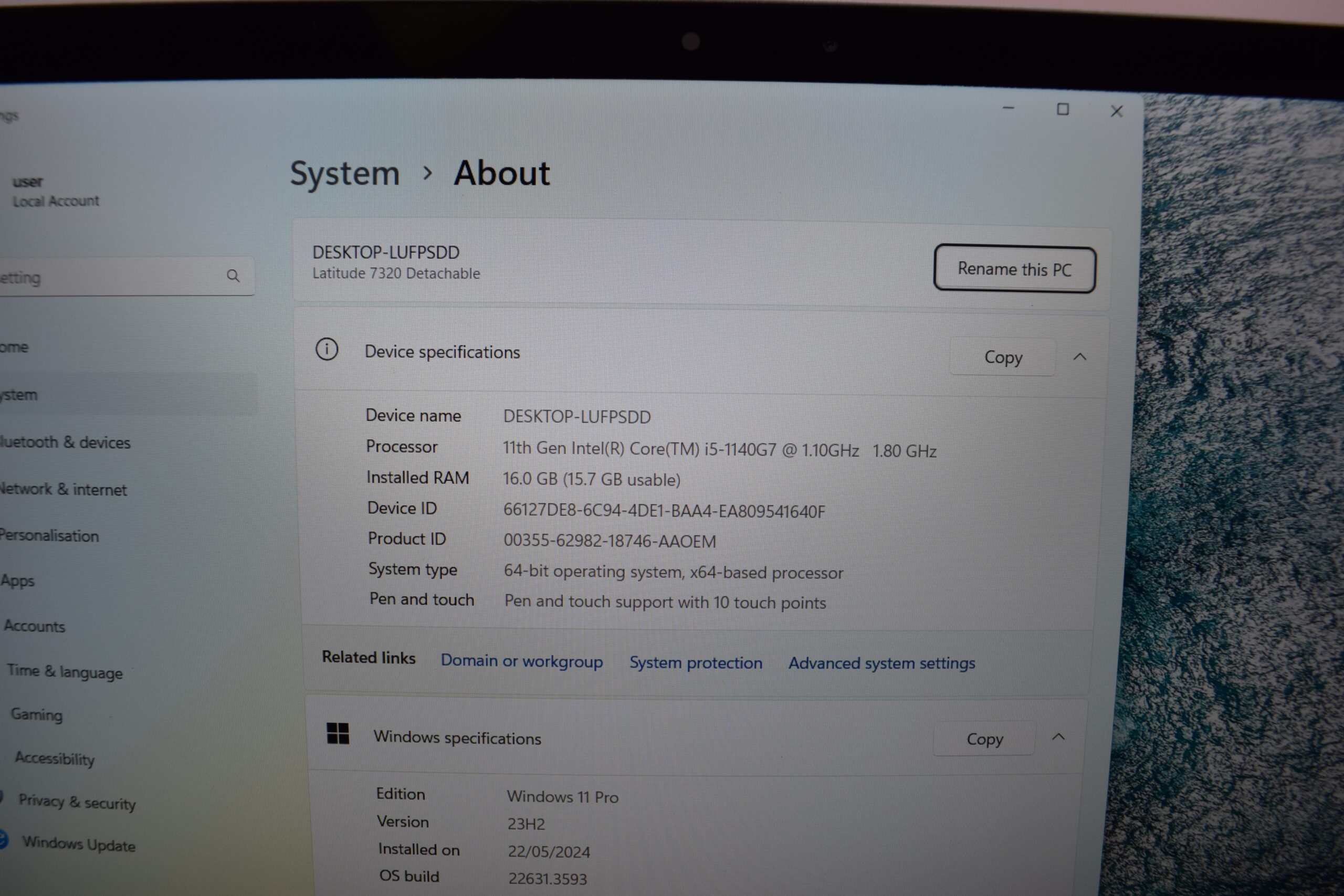Collapse the Windows specifications section chevron
The width and height of the screenshot is (1344, 896).
[x=1058, y=736]
